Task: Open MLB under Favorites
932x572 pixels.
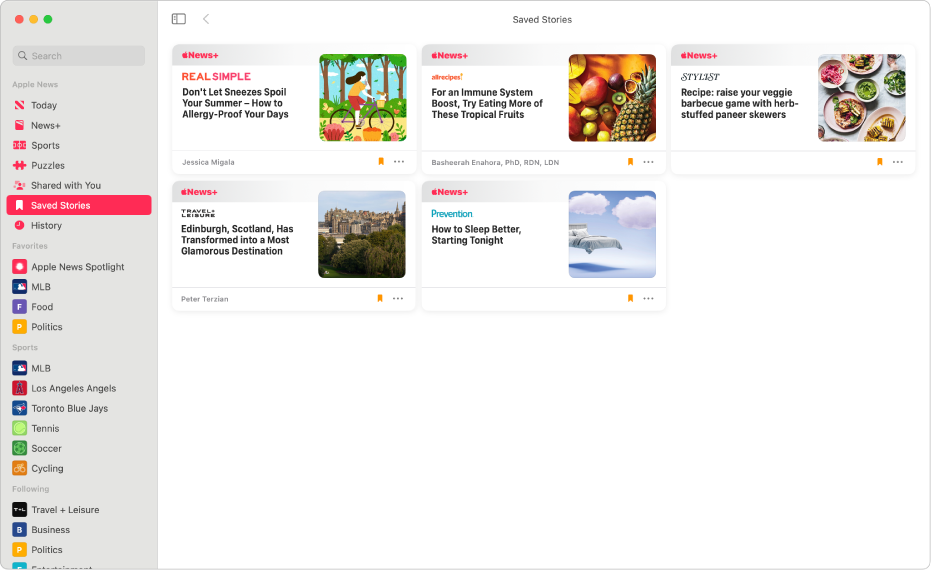Action: 78,287
